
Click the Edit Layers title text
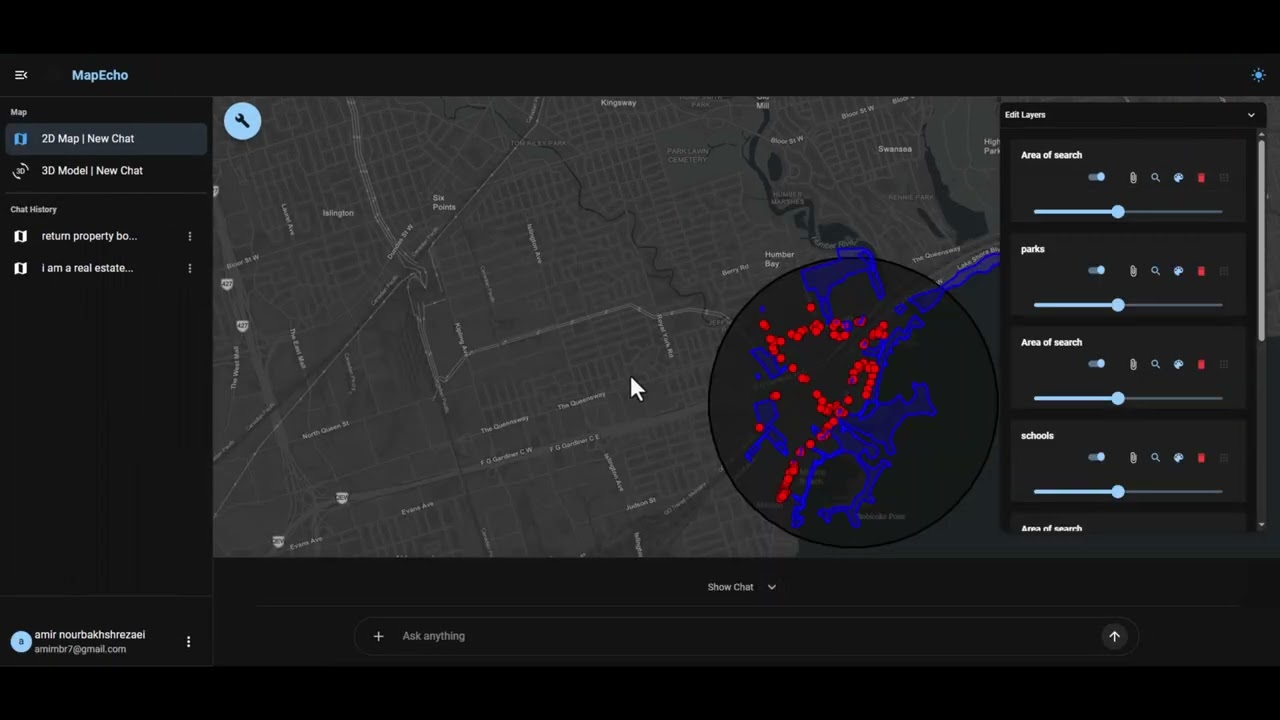[1025, 115]
